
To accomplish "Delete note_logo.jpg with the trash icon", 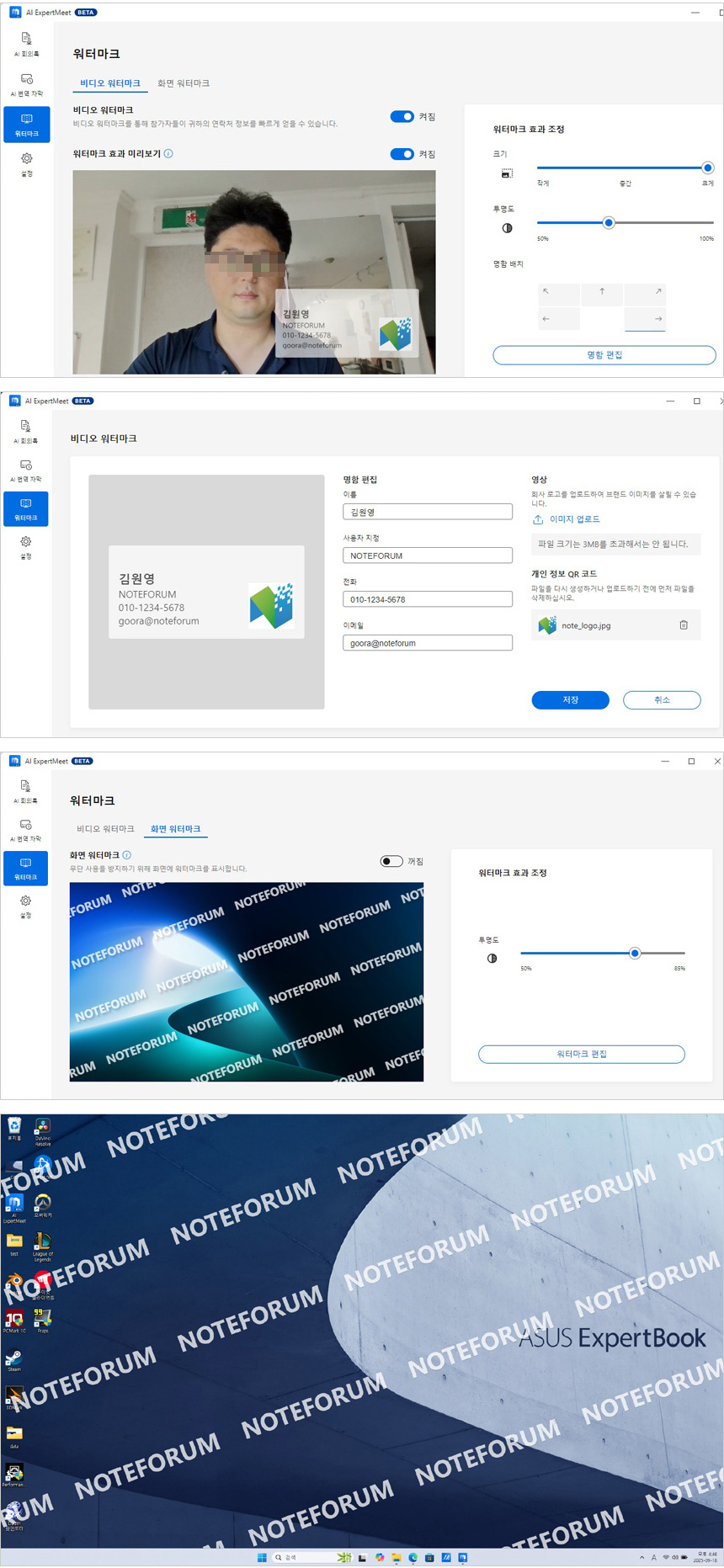I will [x=684, y=625].
